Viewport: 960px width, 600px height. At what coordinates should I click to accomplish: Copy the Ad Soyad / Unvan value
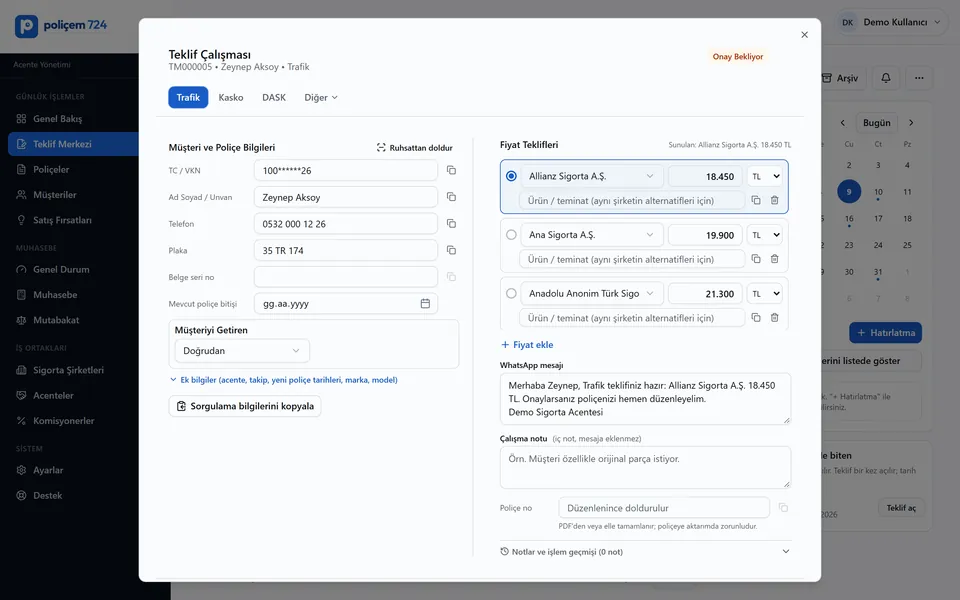pyautogui.click(x=451, y=197)
